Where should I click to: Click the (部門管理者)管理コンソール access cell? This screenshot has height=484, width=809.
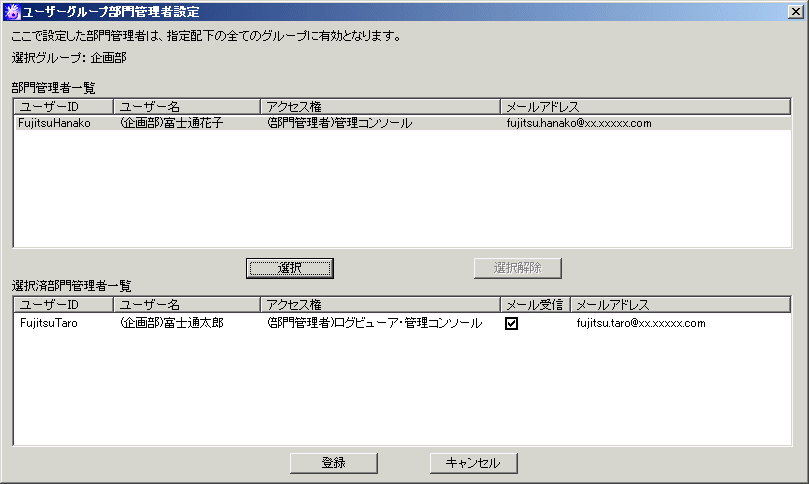[x=339, y=123]
